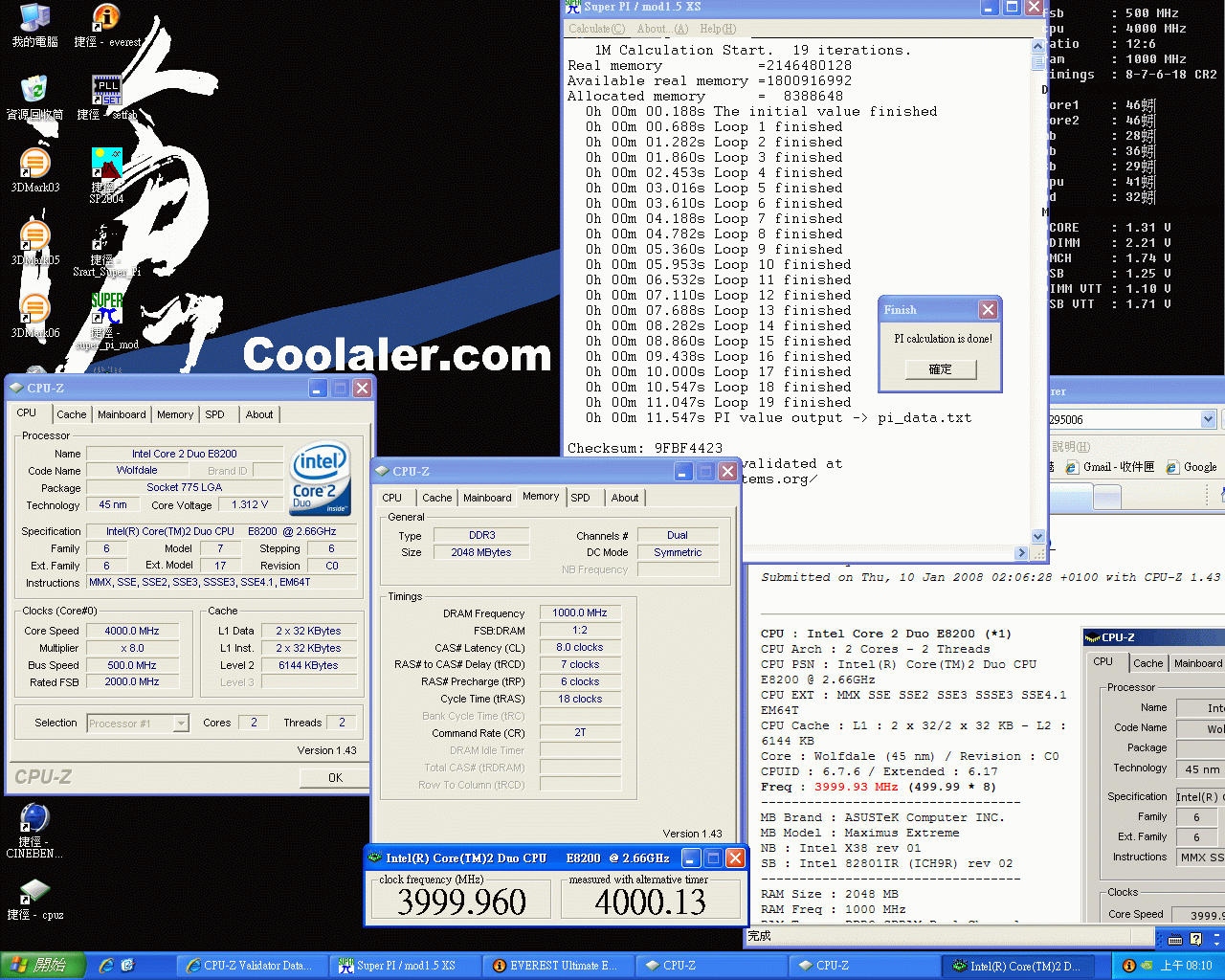Screen dimensions: 1225x980
Task: Switch to the Intel Core 2 Duo clock taskbar item
Action: click(x=1018, y=966)
